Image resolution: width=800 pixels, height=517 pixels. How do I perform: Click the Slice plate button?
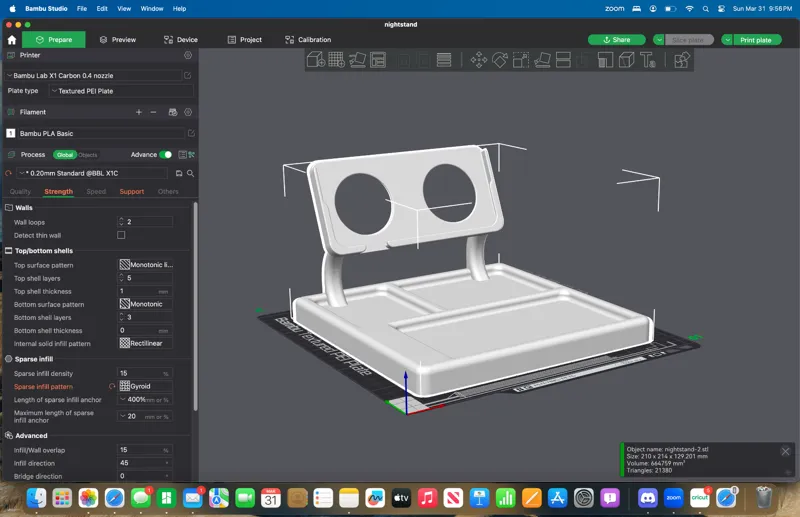(689, 40)
